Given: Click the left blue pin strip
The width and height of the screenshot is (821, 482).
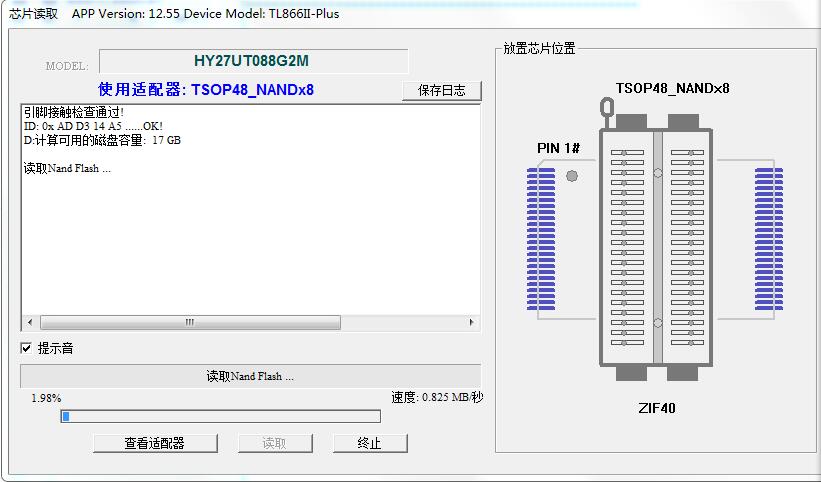Looking at the screenshot, I should click(541, 238).
